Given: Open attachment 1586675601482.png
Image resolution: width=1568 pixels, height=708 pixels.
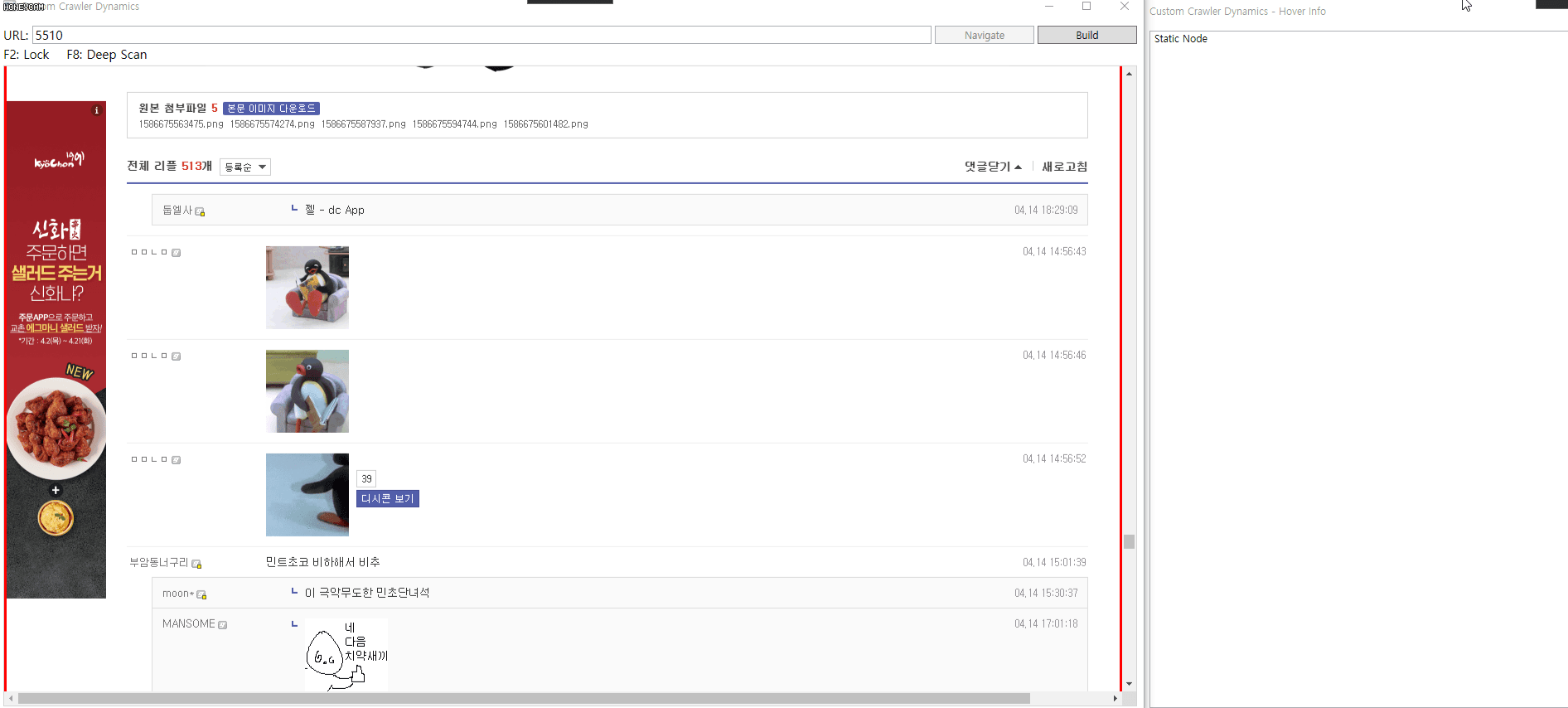Looking at the screenshot, I should pyautogui.click(x=546, y=124).
